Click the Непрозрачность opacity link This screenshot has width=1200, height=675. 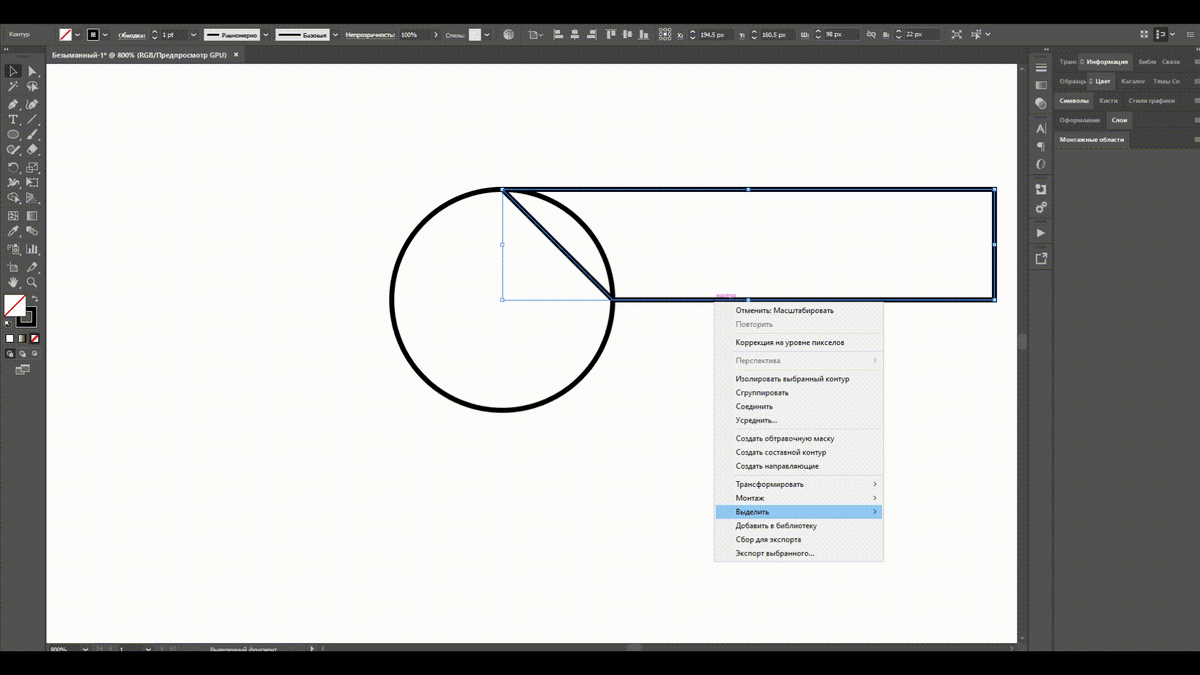coord(371,35)
